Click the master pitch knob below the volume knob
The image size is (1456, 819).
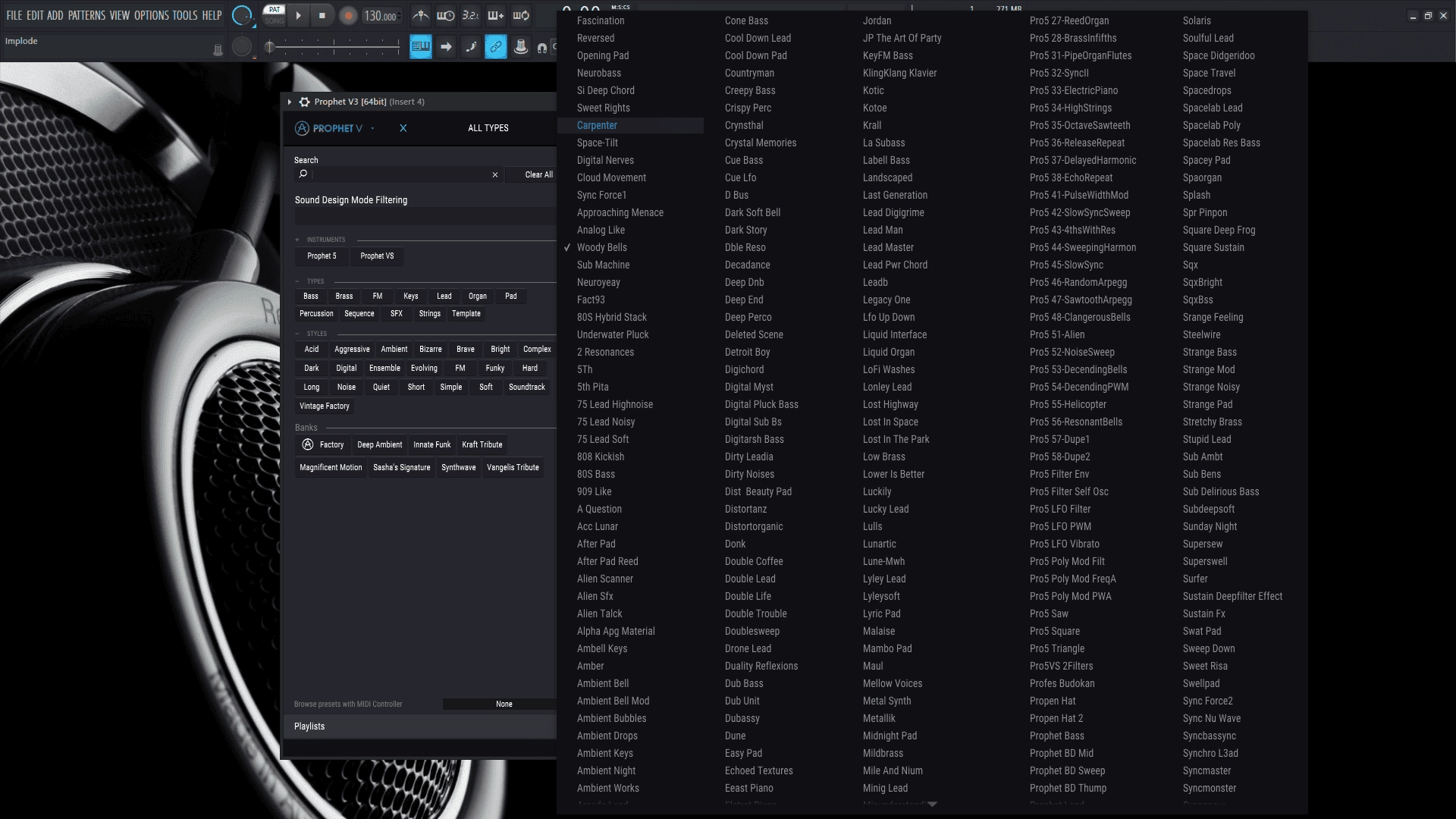click(x=242, y=47)
